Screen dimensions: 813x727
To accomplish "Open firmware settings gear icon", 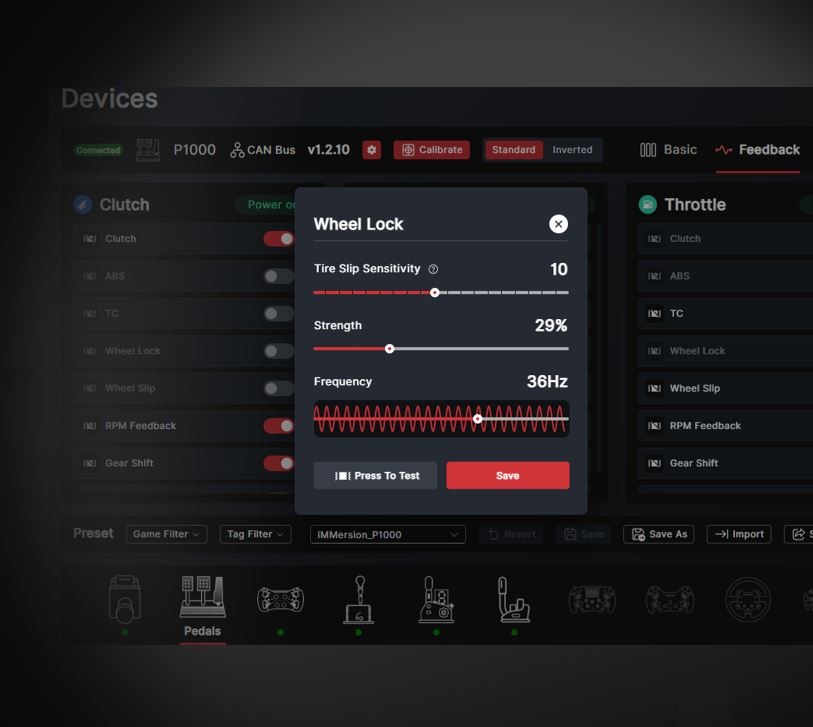I will [x=372, y=150].
